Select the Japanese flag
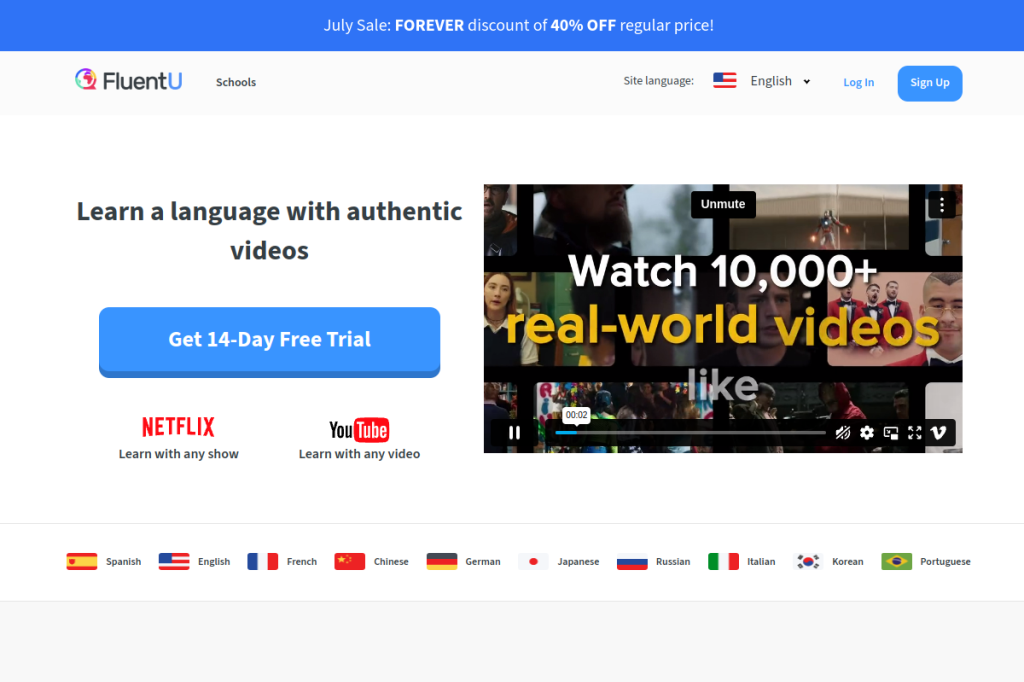 tap(533, 561)
